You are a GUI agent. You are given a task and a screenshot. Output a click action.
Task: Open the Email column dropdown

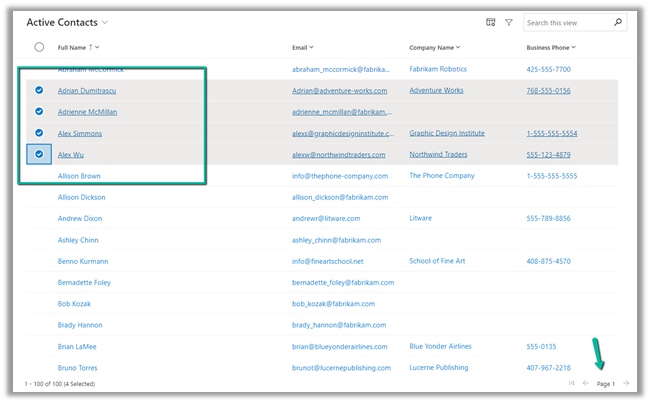pos(311,47)
